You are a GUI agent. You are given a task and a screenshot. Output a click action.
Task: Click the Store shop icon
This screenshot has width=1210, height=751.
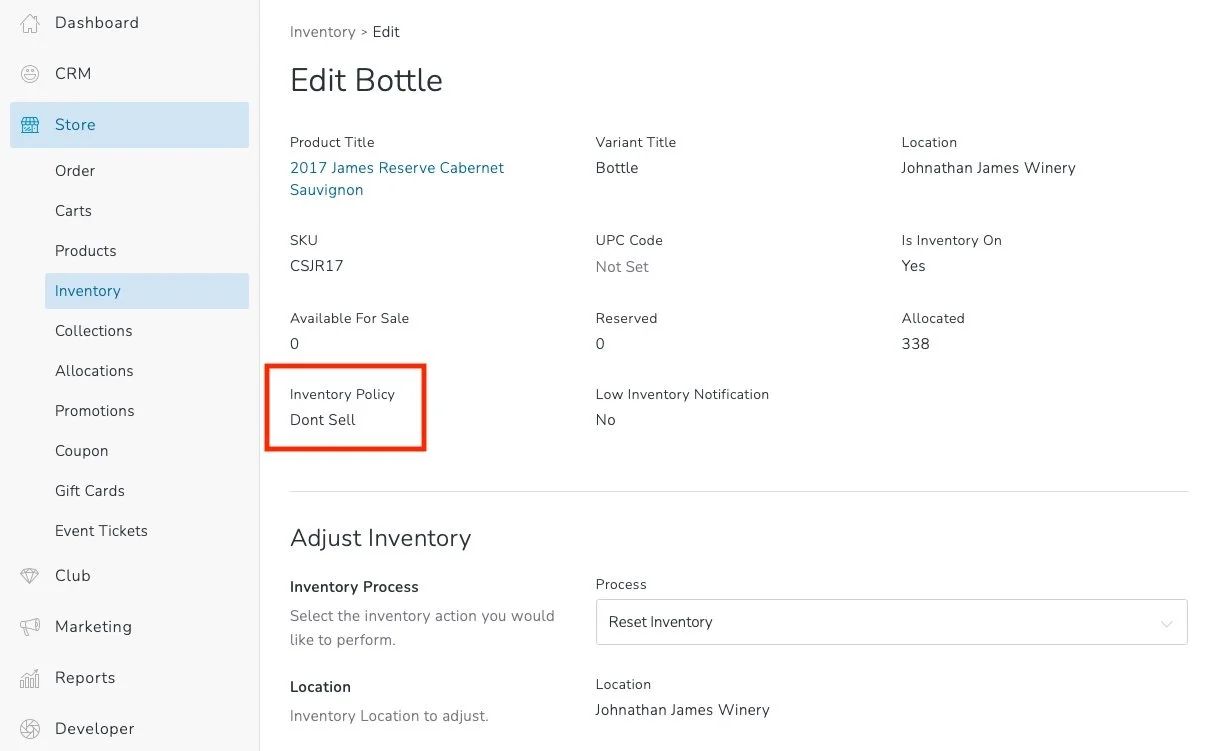tap(30, 125)
